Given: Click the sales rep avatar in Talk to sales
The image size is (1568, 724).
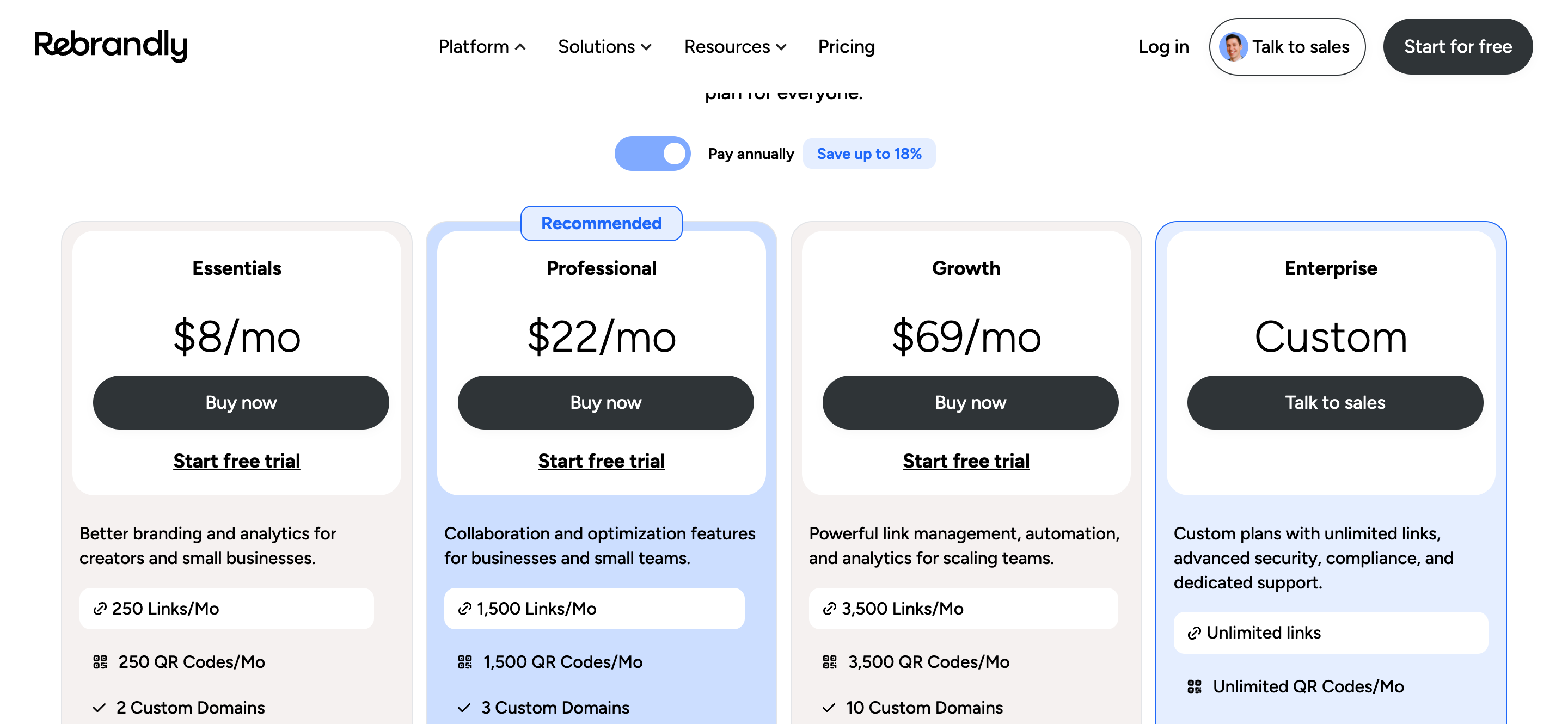Looking at the screenshot, I should pyautogui.click(x=1234, y=46).
